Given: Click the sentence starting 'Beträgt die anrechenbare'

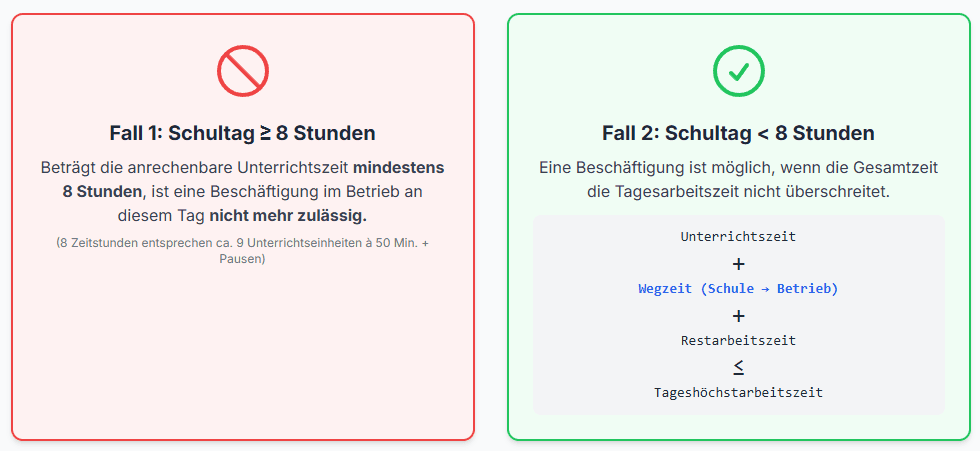Looking at the screenshot, I should (195, 167).
